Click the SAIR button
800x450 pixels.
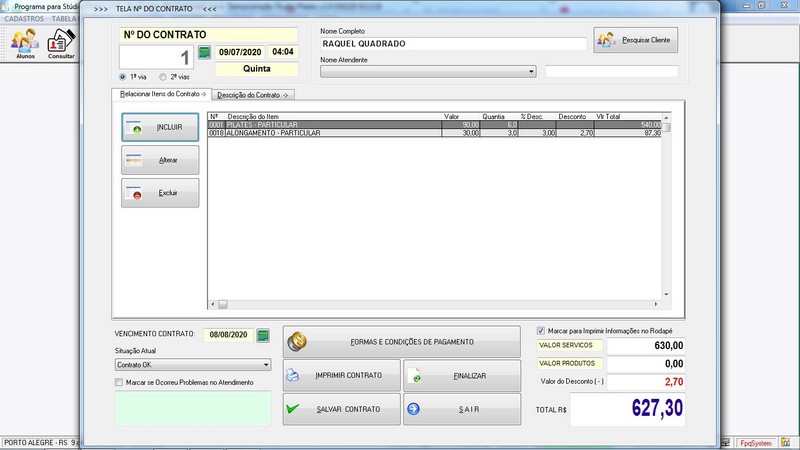click(x=462, y=409)
